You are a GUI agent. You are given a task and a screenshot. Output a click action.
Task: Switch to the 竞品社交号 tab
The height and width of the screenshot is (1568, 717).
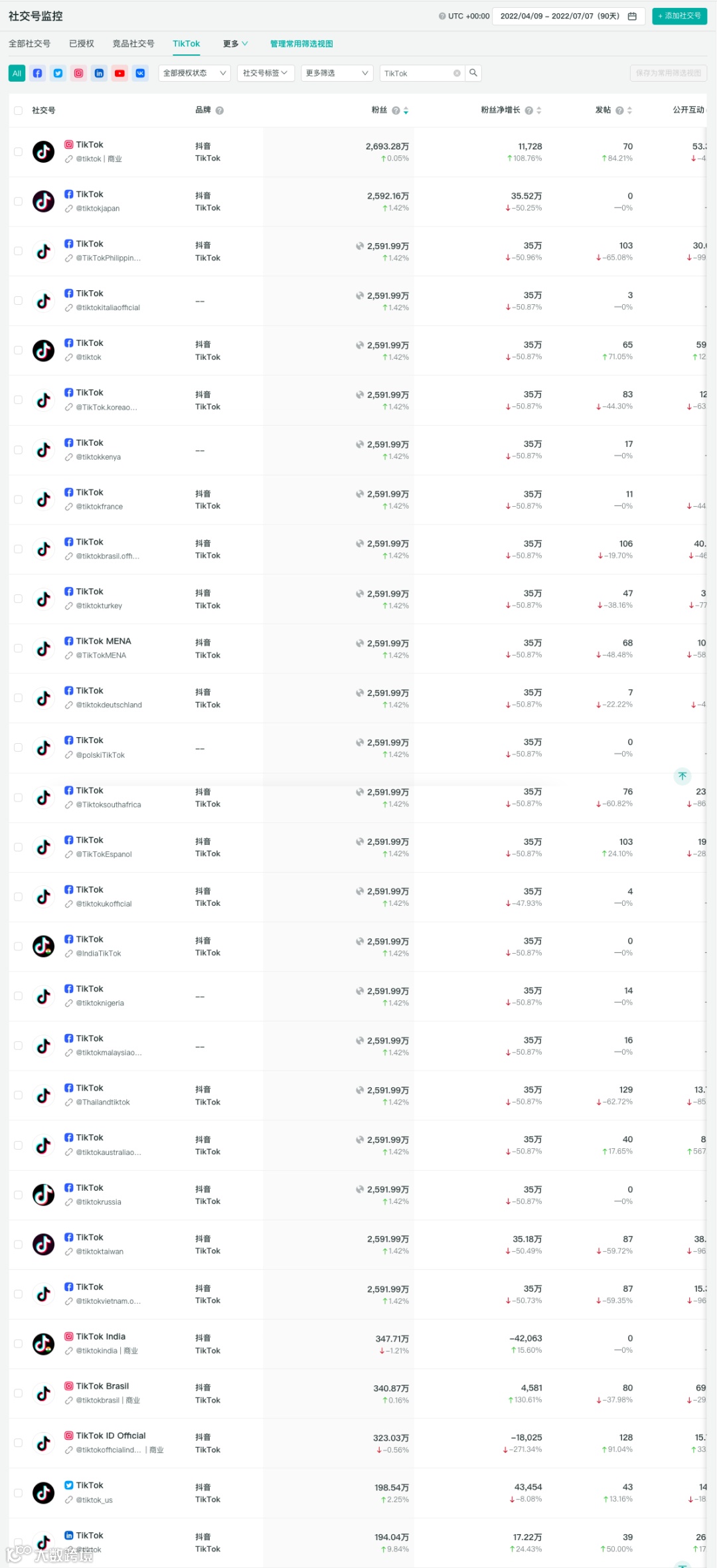133,44
